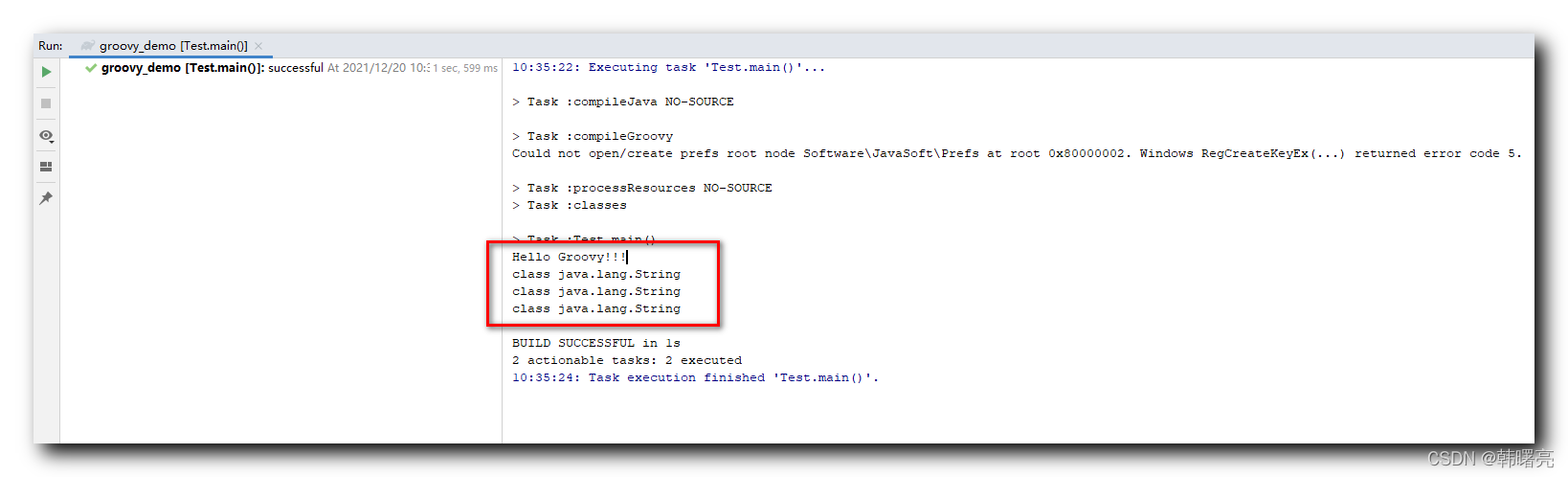Pin the Run tab with pin icon
This screenshot has height=477, width=1568.
pyautogui.click(x=46, y=198)
